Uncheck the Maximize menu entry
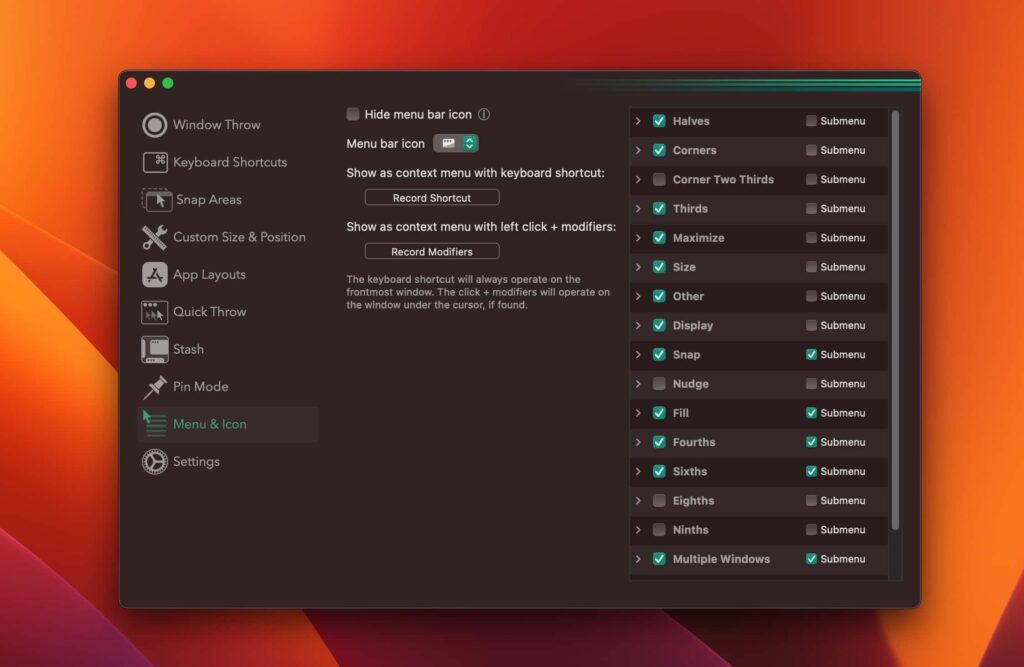The image size is (1024, 667). click(x=659, y=237)
